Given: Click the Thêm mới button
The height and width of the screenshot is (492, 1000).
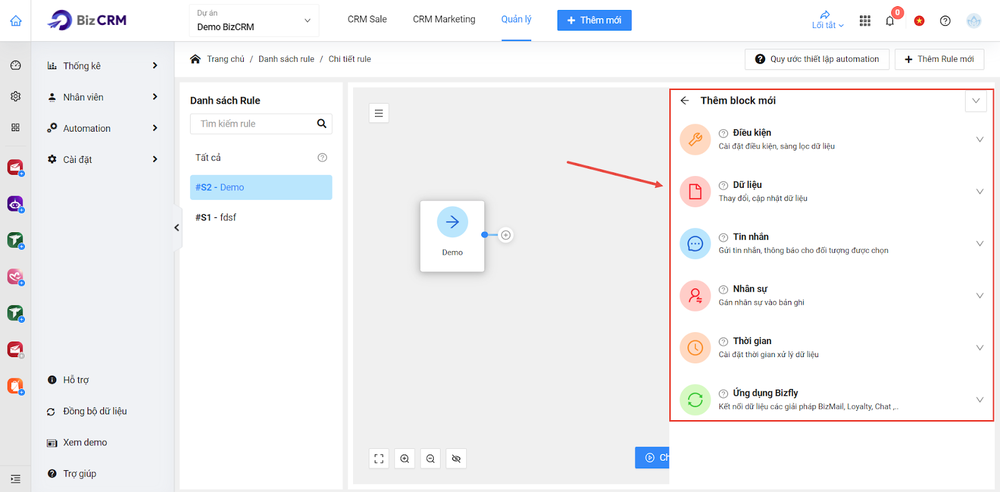Looking at the screenshot, I should [594, 20].
